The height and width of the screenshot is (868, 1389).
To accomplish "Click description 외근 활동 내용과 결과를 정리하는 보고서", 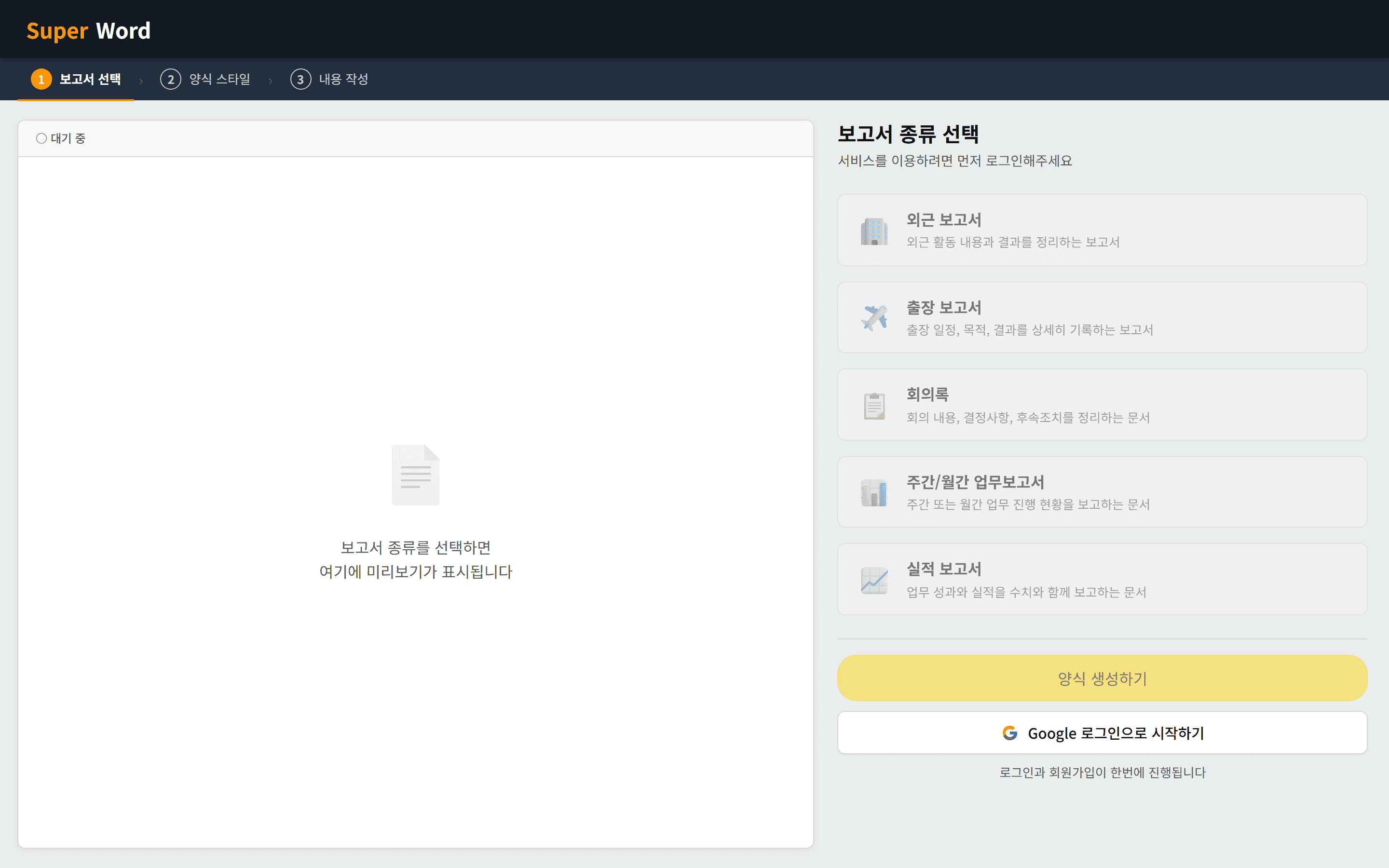I will tap(1013, 242).
